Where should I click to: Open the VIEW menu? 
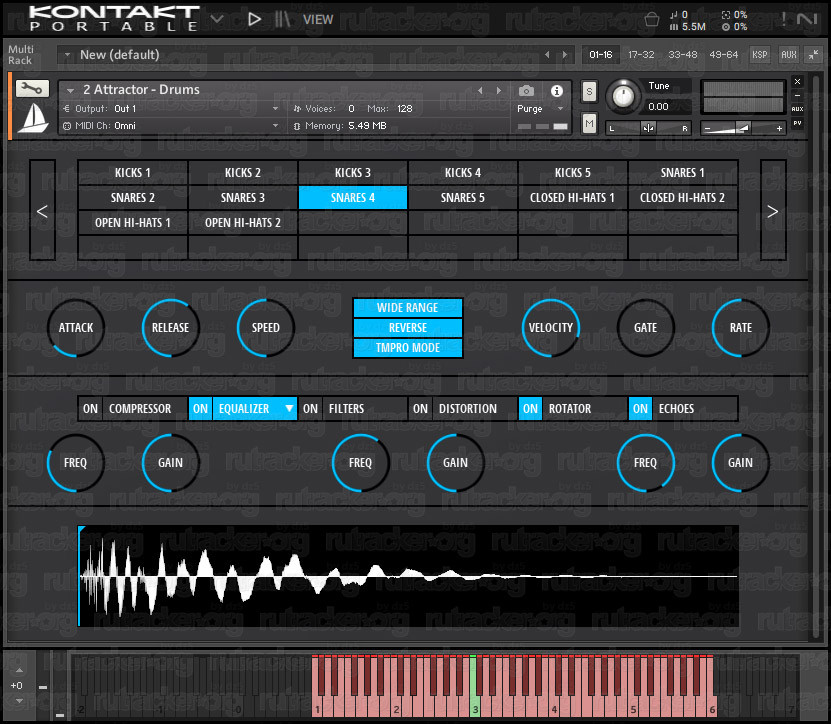pos(318,20)
